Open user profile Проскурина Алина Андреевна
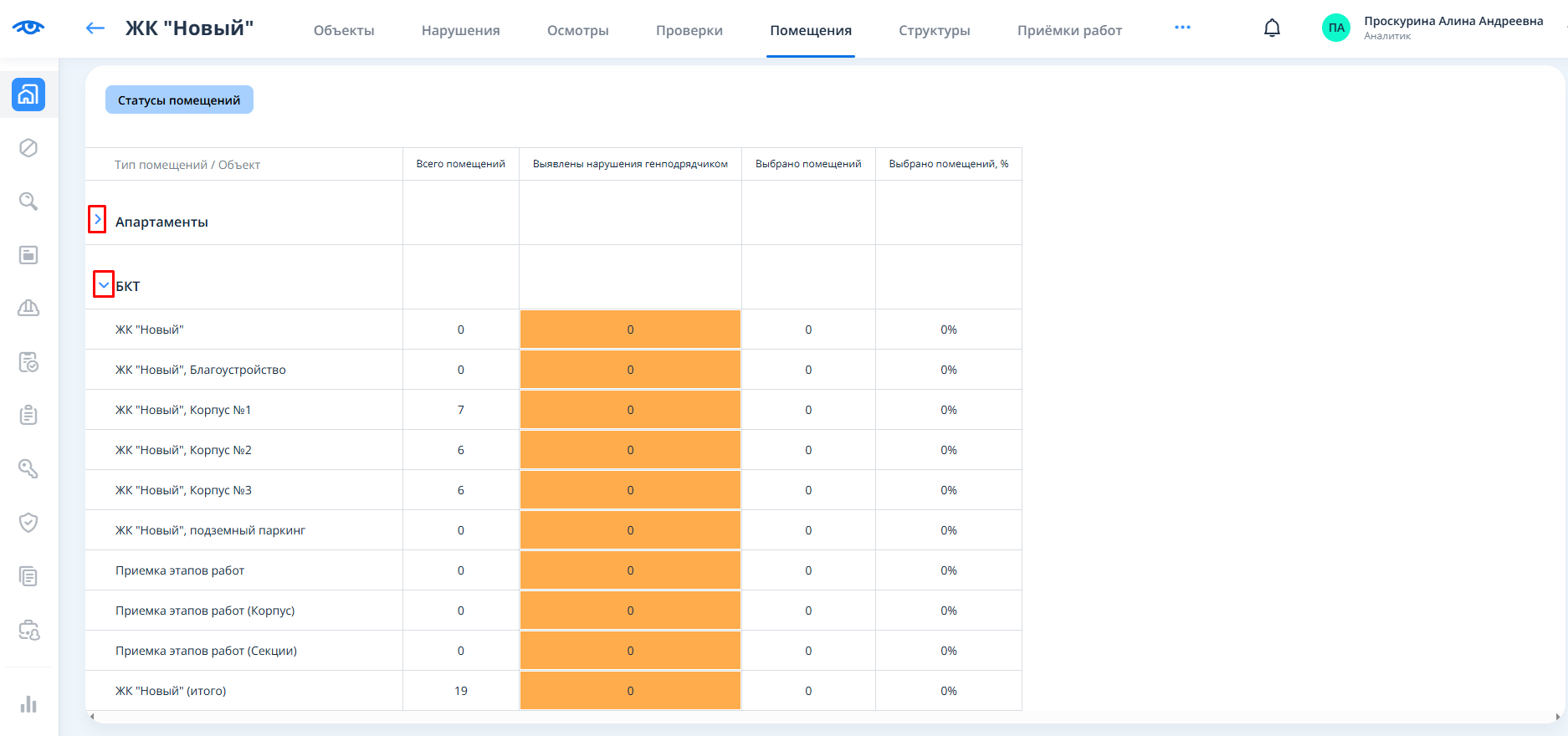This screenshot has height=736, width=1568. (x=1432, y=28)
